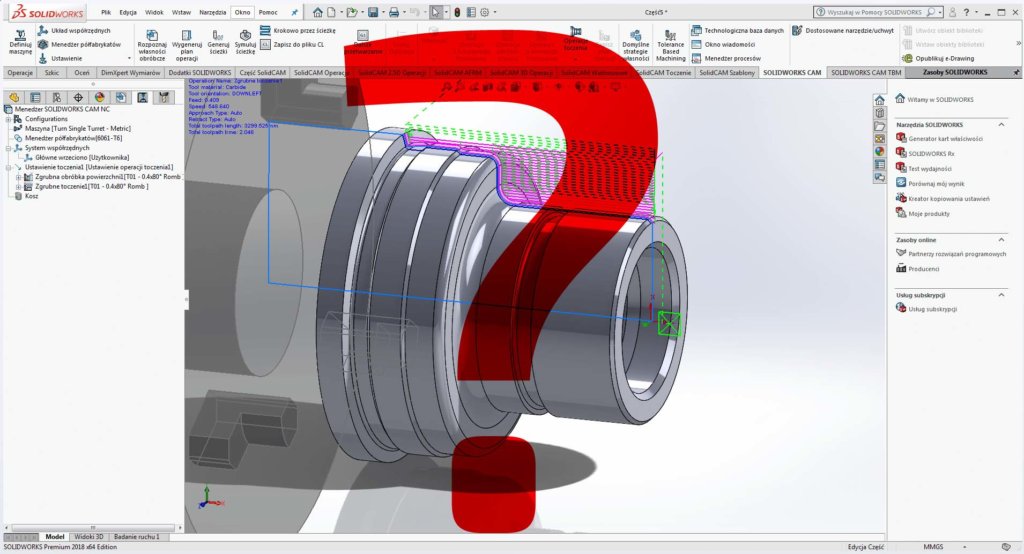The image size is (1024, 554).
Task: Open the Edycja menu
Action: [128, 12]
